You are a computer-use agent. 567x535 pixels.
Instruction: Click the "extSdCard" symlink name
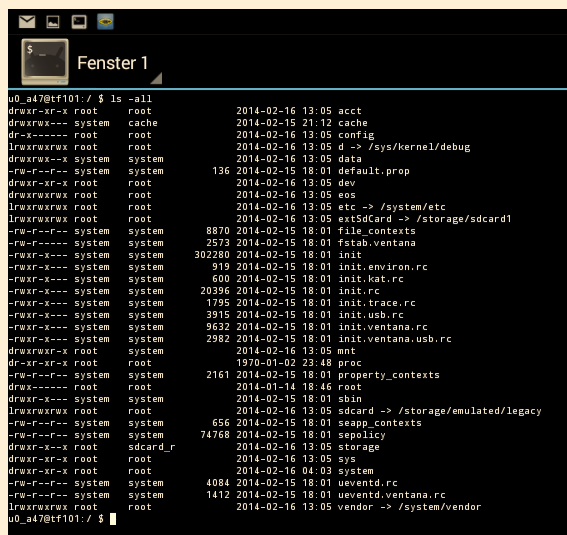[364, 219]
